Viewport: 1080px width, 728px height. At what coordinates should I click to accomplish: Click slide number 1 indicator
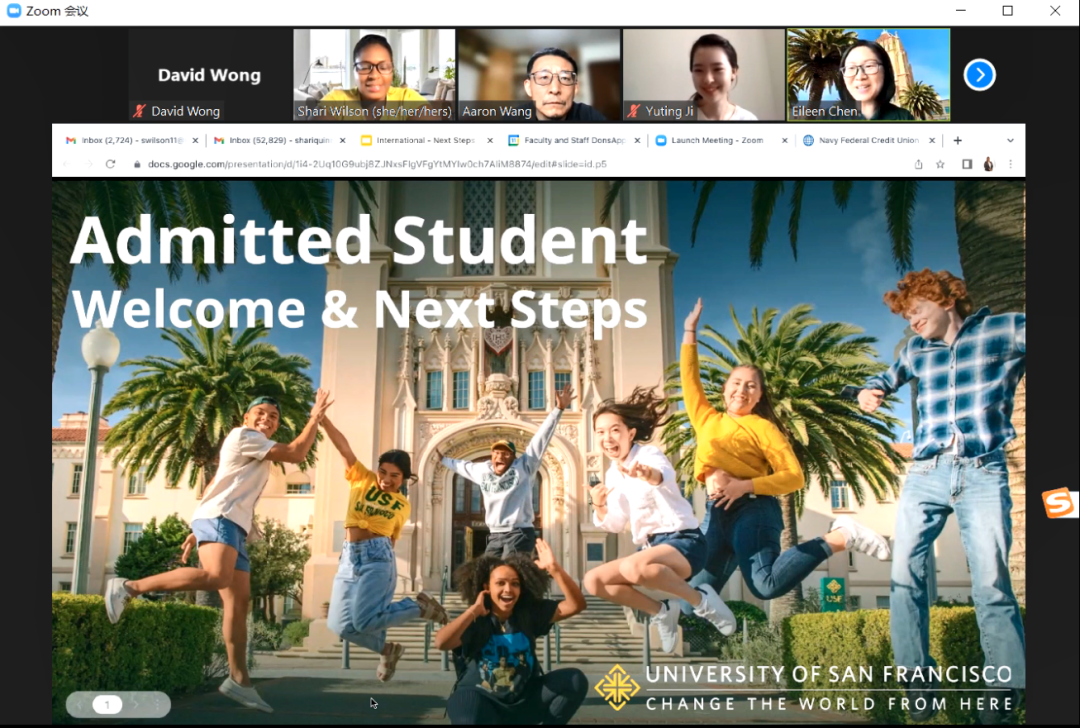point(107,705)
